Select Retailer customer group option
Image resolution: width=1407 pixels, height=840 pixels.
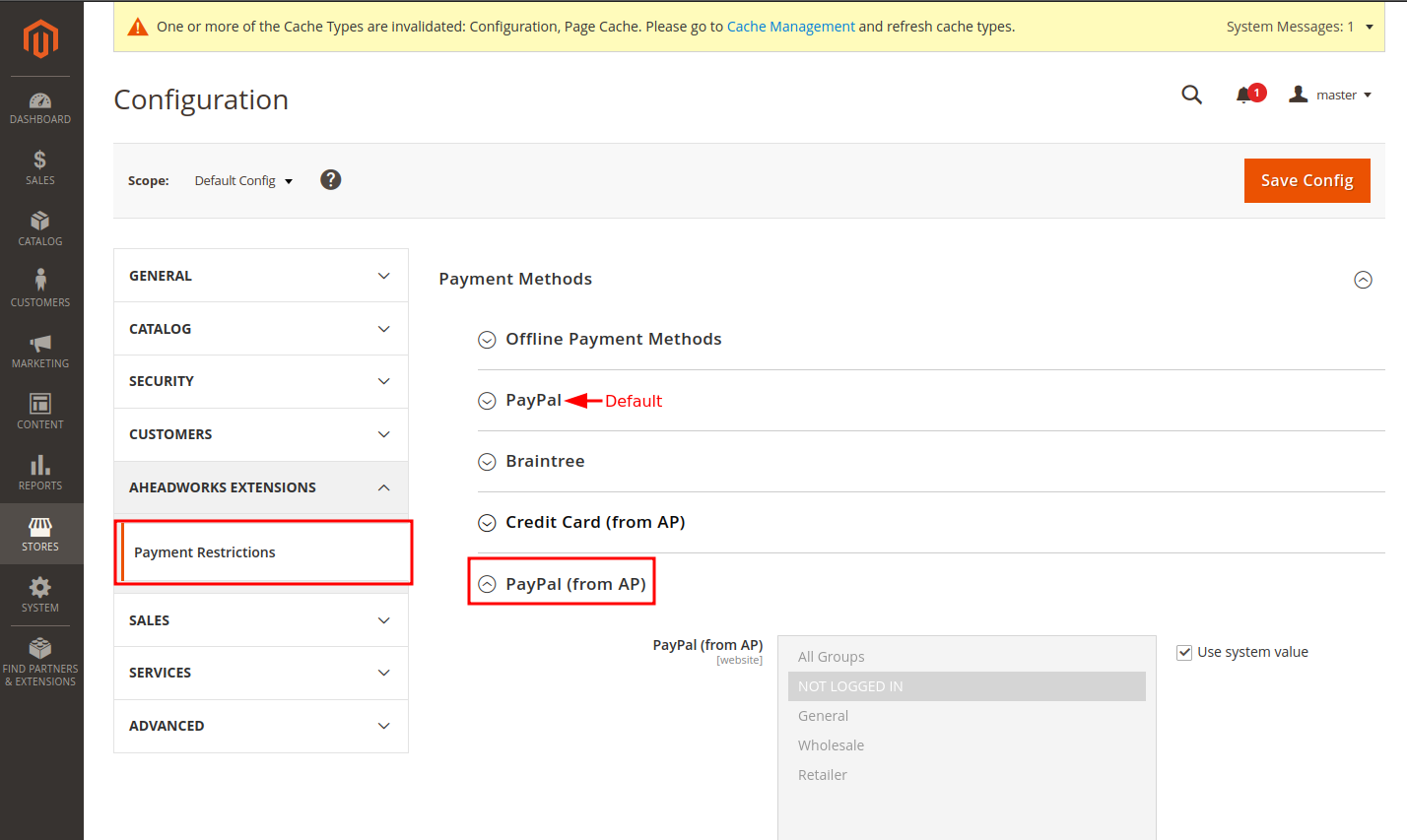pos(967,775)
